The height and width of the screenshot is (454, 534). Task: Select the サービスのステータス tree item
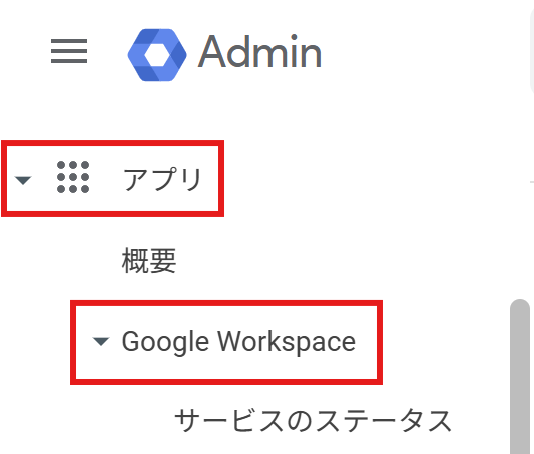point(313,421)
